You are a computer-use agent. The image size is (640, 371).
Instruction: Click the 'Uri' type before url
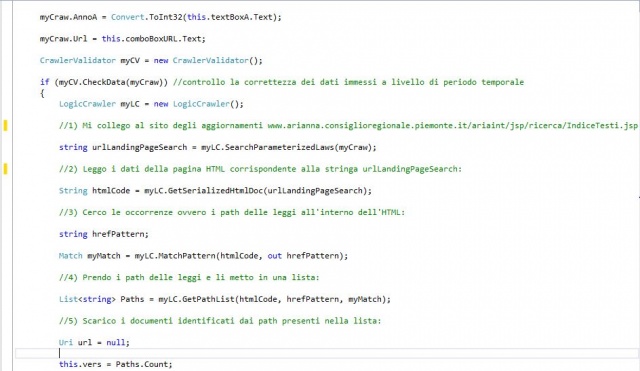click(x=66, y=342)
